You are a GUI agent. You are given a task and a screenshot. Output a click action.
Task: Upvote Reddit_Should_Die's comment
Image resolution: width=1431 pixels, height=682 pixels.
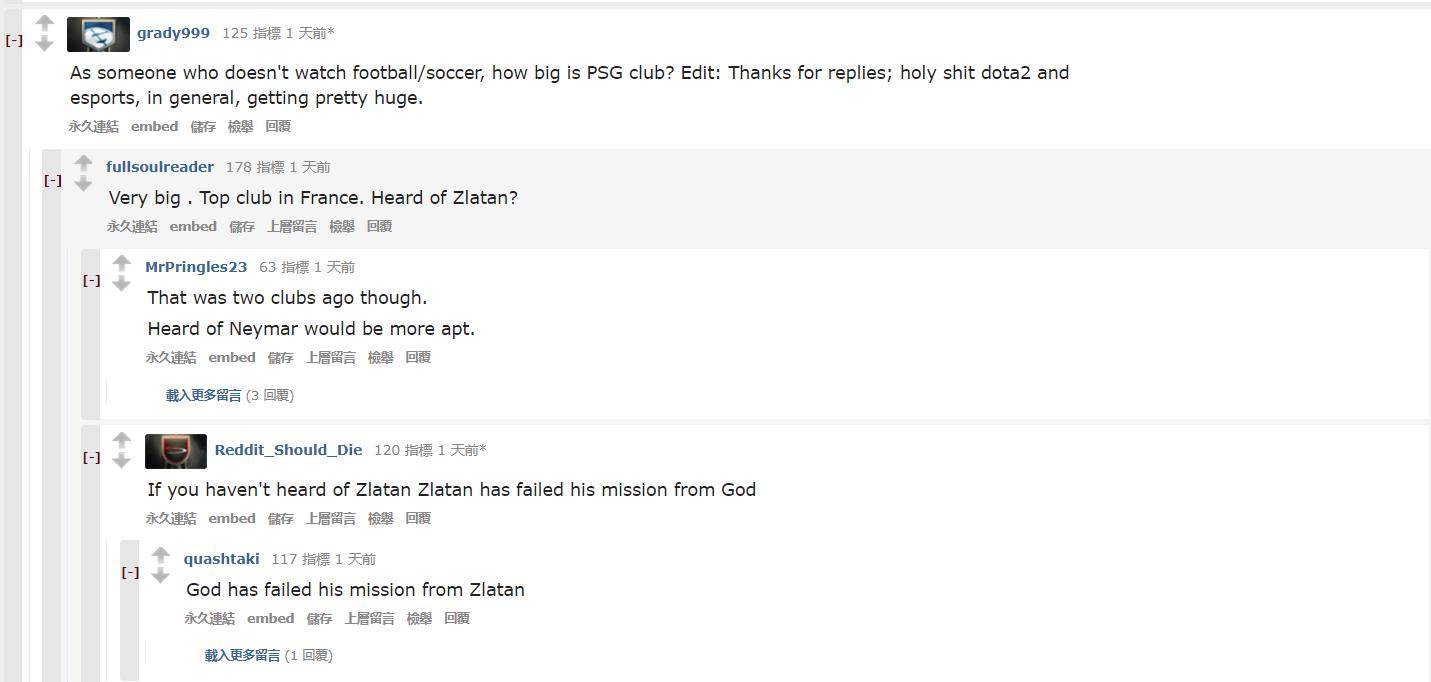pos(121,440)
